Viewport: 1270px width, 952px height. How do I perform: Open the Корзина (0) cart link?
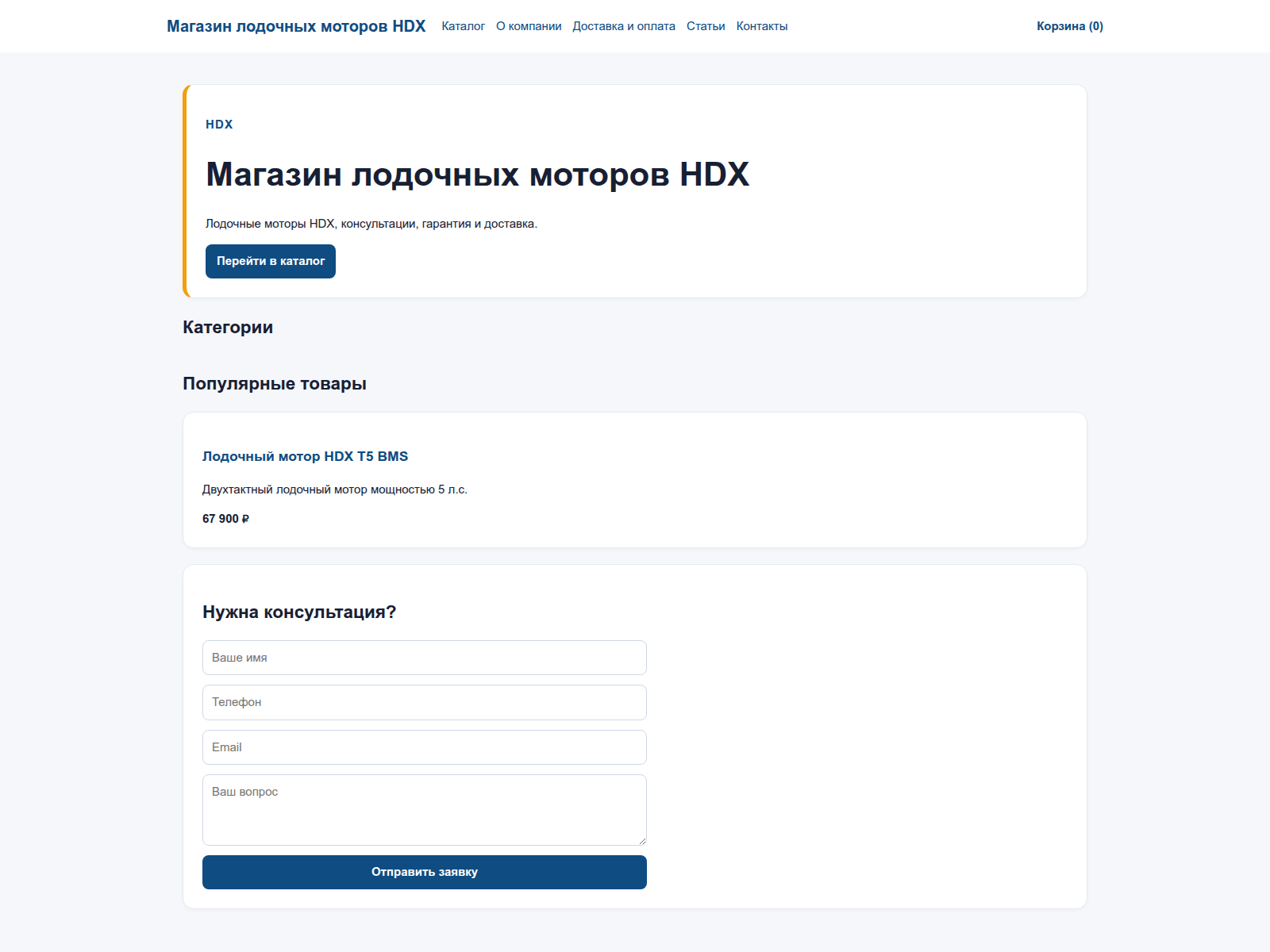pos(1070,26)
